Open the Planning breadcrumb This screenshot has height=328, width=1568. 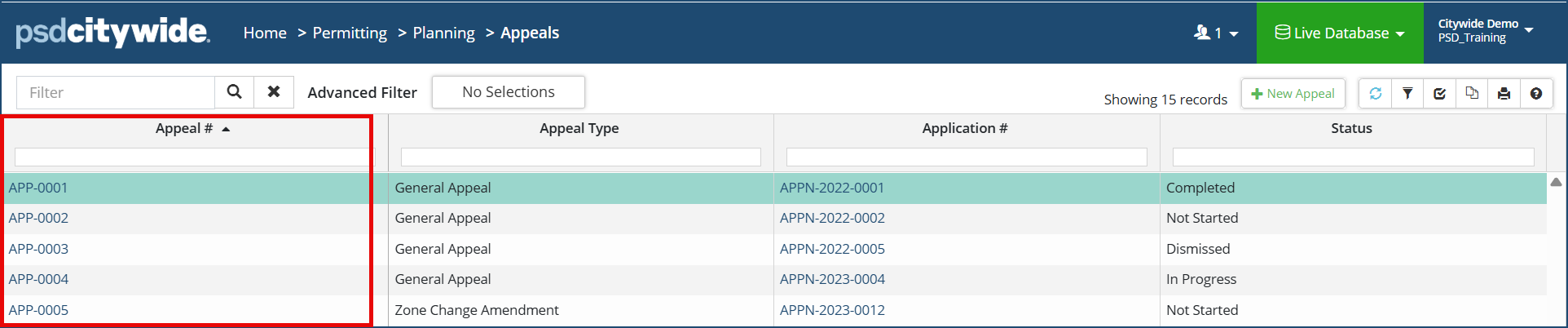pyautogui.click(x=443, y=33)
